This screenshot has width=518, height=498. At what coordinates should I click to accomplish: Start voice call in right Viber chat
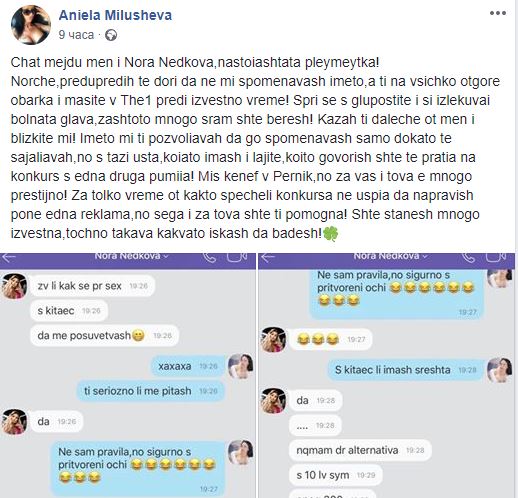pos(468,257)
